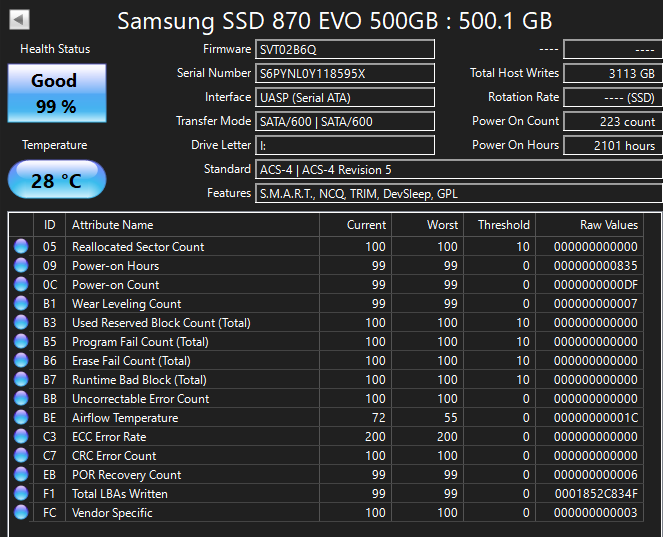
Task: Click the status orb for POR Recovery Count
Action: coord(21,474)
